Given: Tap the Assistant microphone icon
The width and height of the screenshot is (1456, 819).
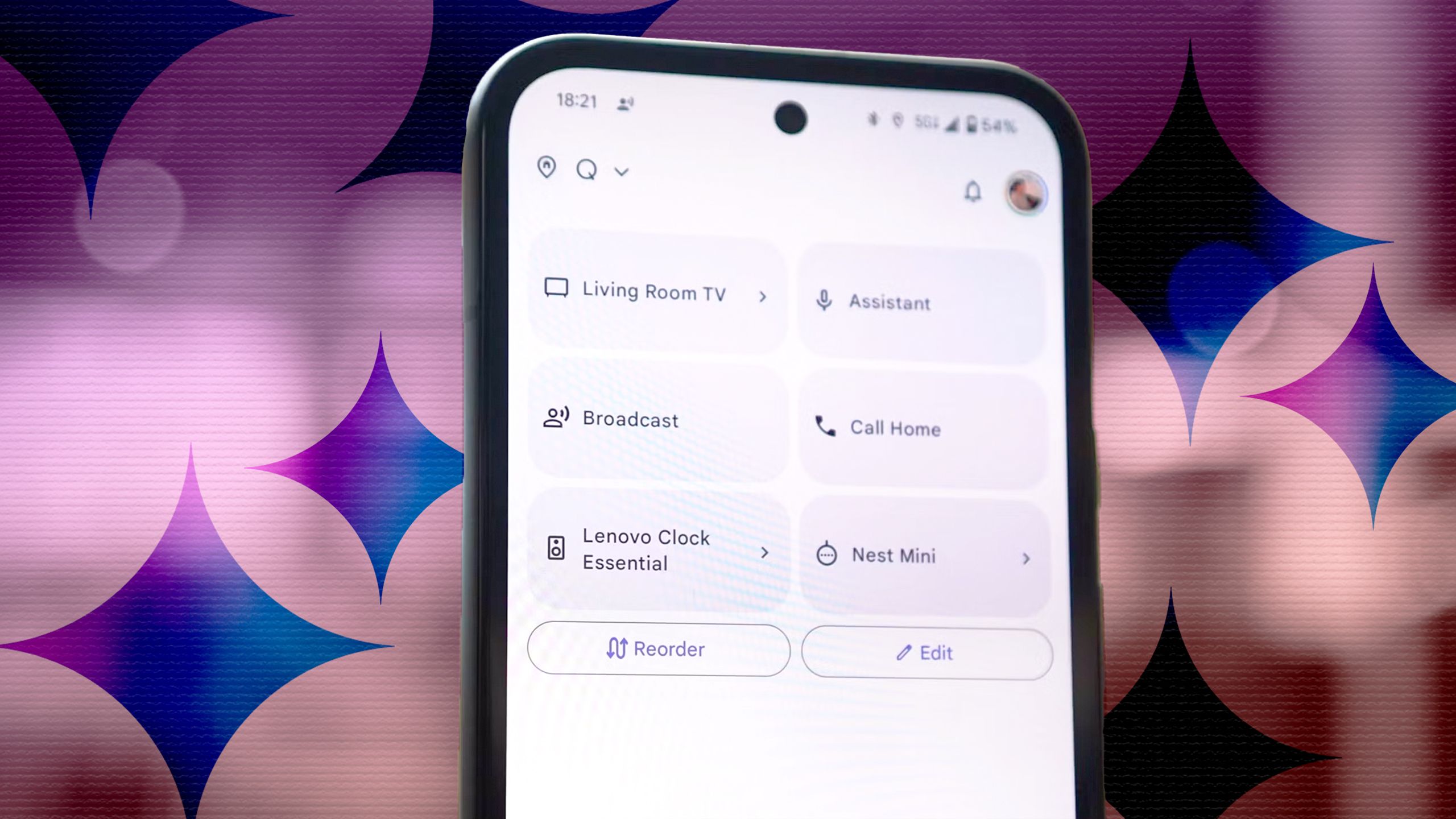Looking at the screenshot, I should coord(825,300).
